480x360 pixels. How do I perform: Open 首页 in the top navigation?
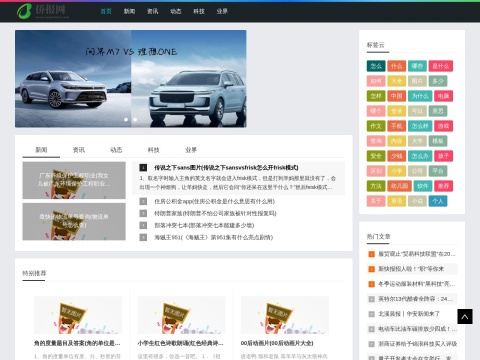pyautogui.click(x=106, y=11)
